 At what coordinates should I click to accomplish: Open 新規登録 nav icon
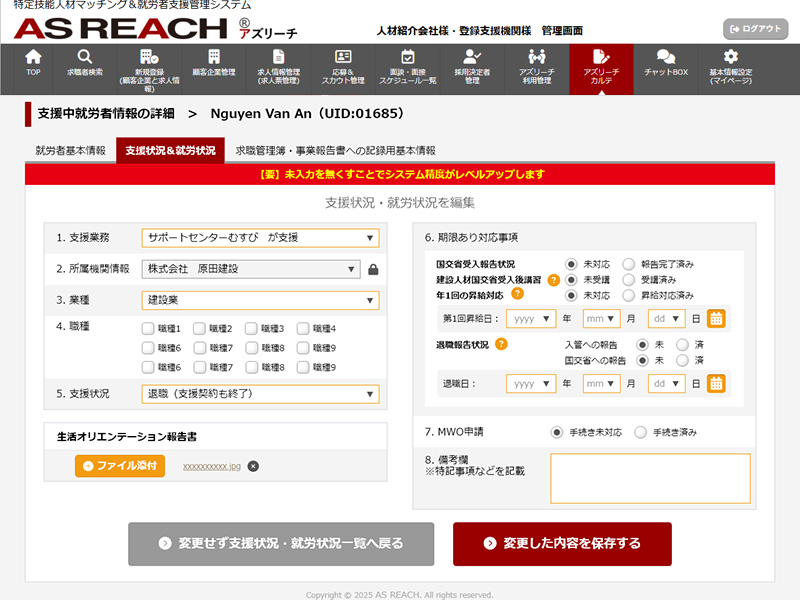pos(149,57)
